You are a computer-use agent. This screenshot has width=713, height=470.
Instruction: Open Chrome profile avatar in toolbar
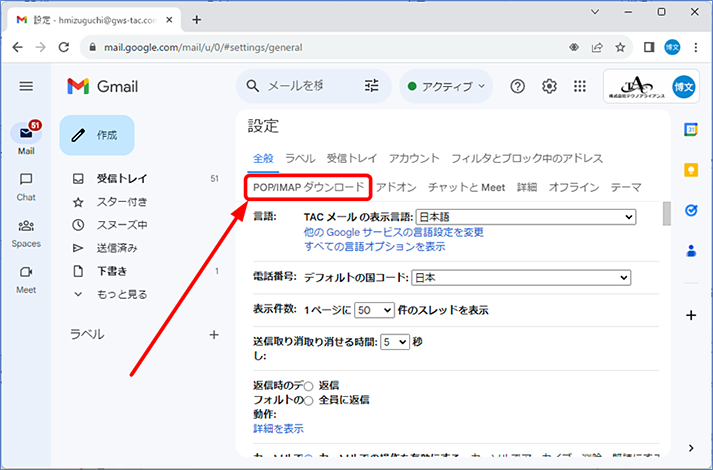[672, 47]
